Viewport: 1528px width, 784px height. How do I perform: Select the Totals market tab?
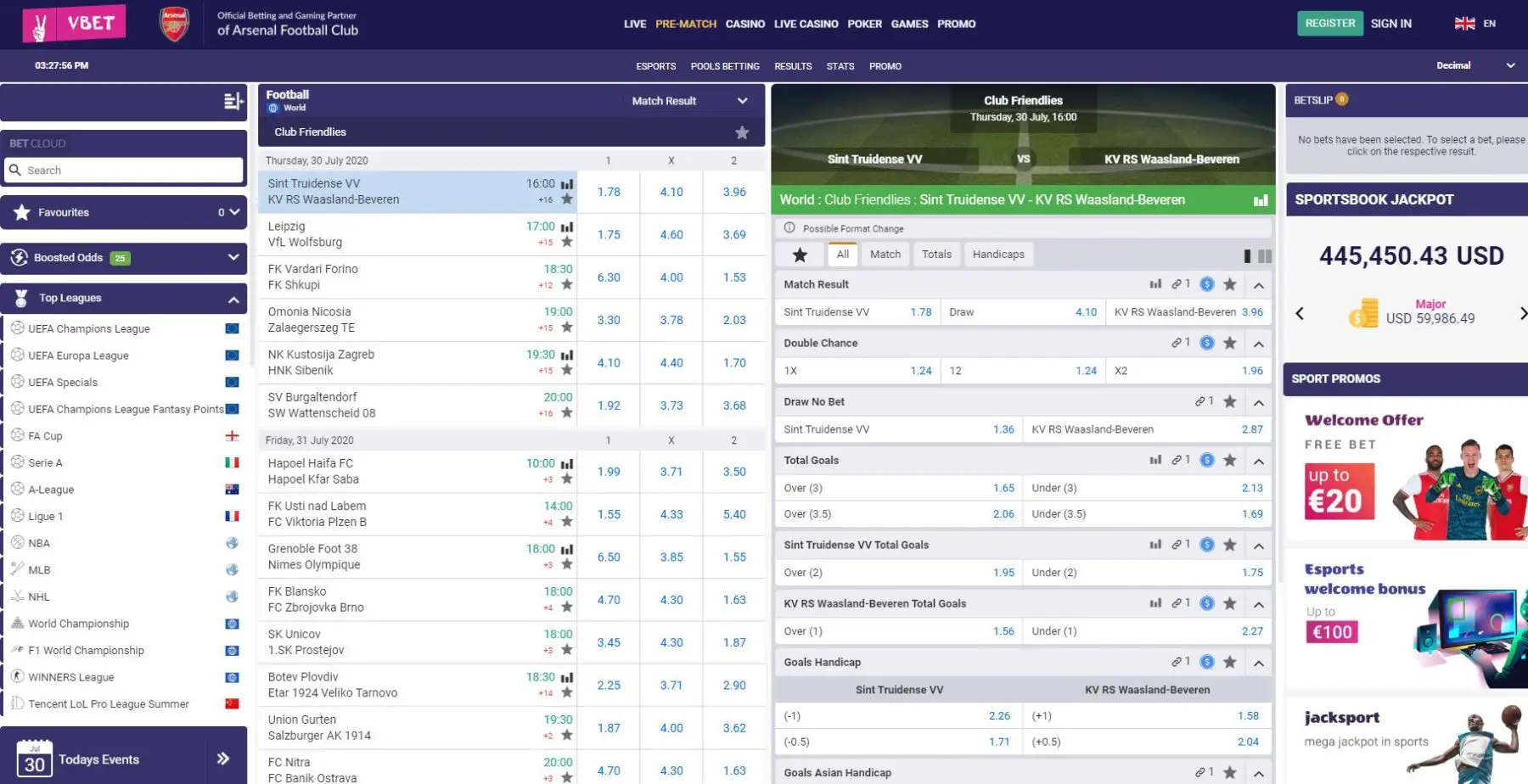[937, 255]
